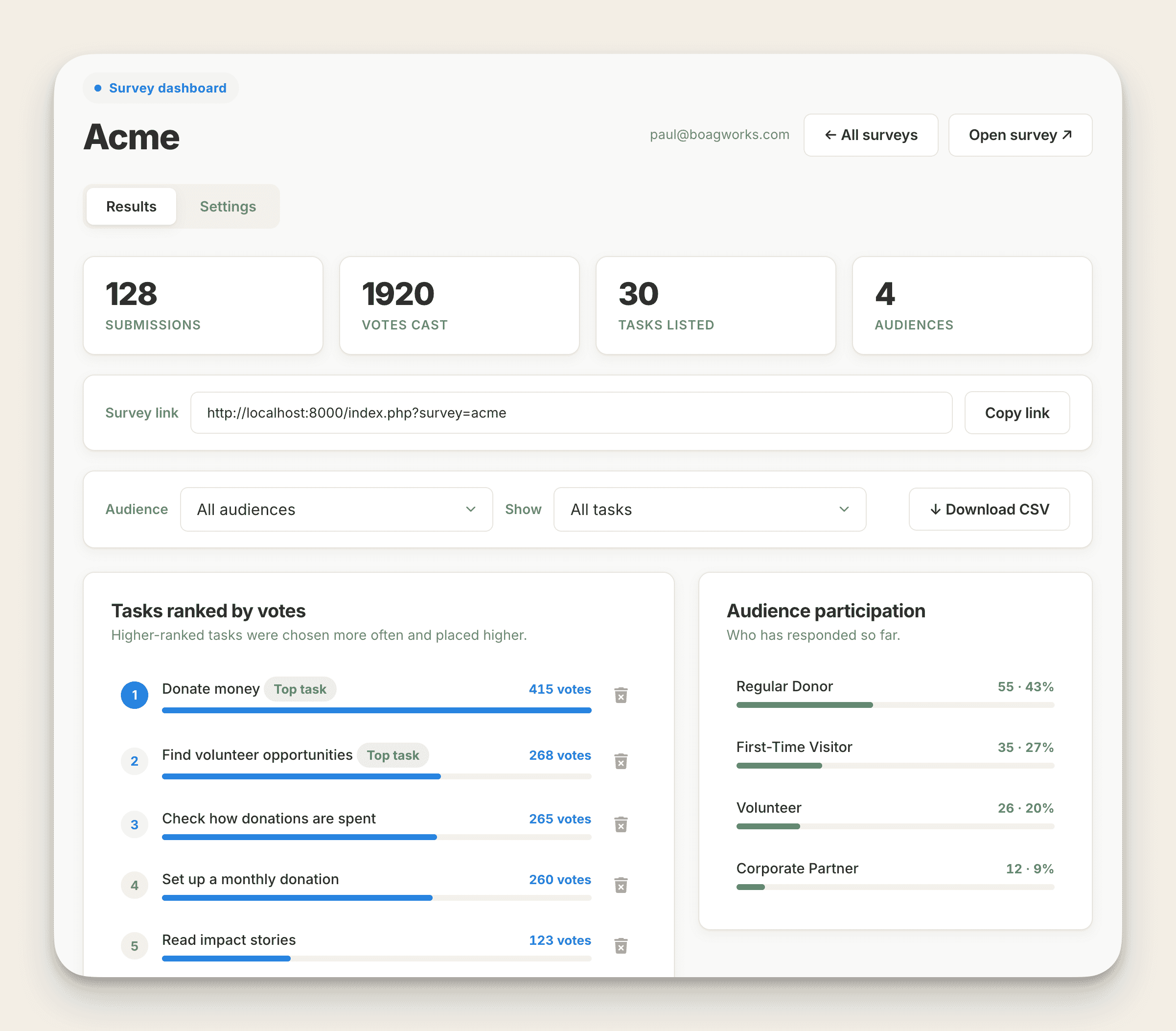Click the 12 · 9% value
The image size is (1176, 1031).
(x=1029, y=869)
